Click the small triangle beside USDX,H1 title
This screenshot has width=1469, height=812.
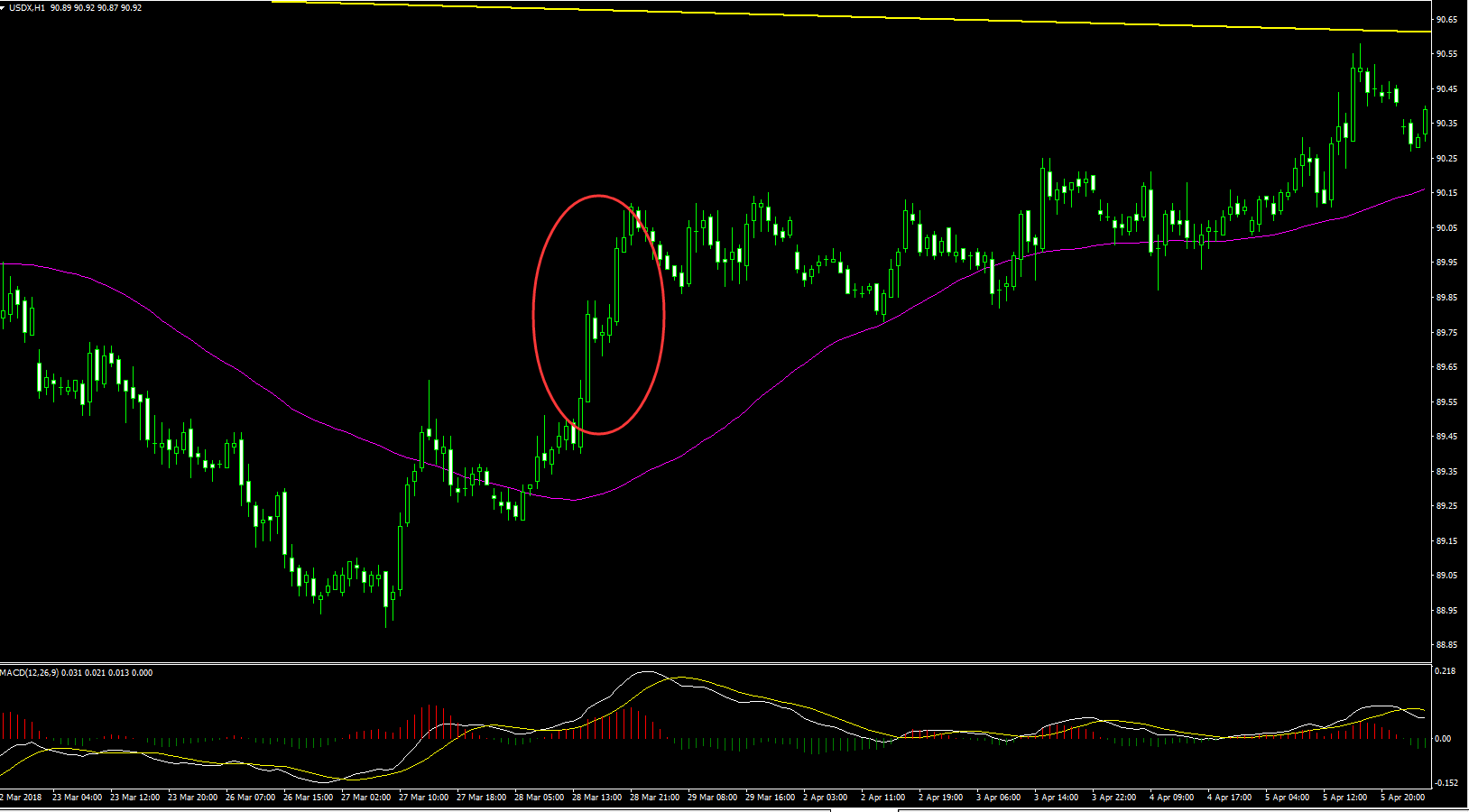[4, 7]
